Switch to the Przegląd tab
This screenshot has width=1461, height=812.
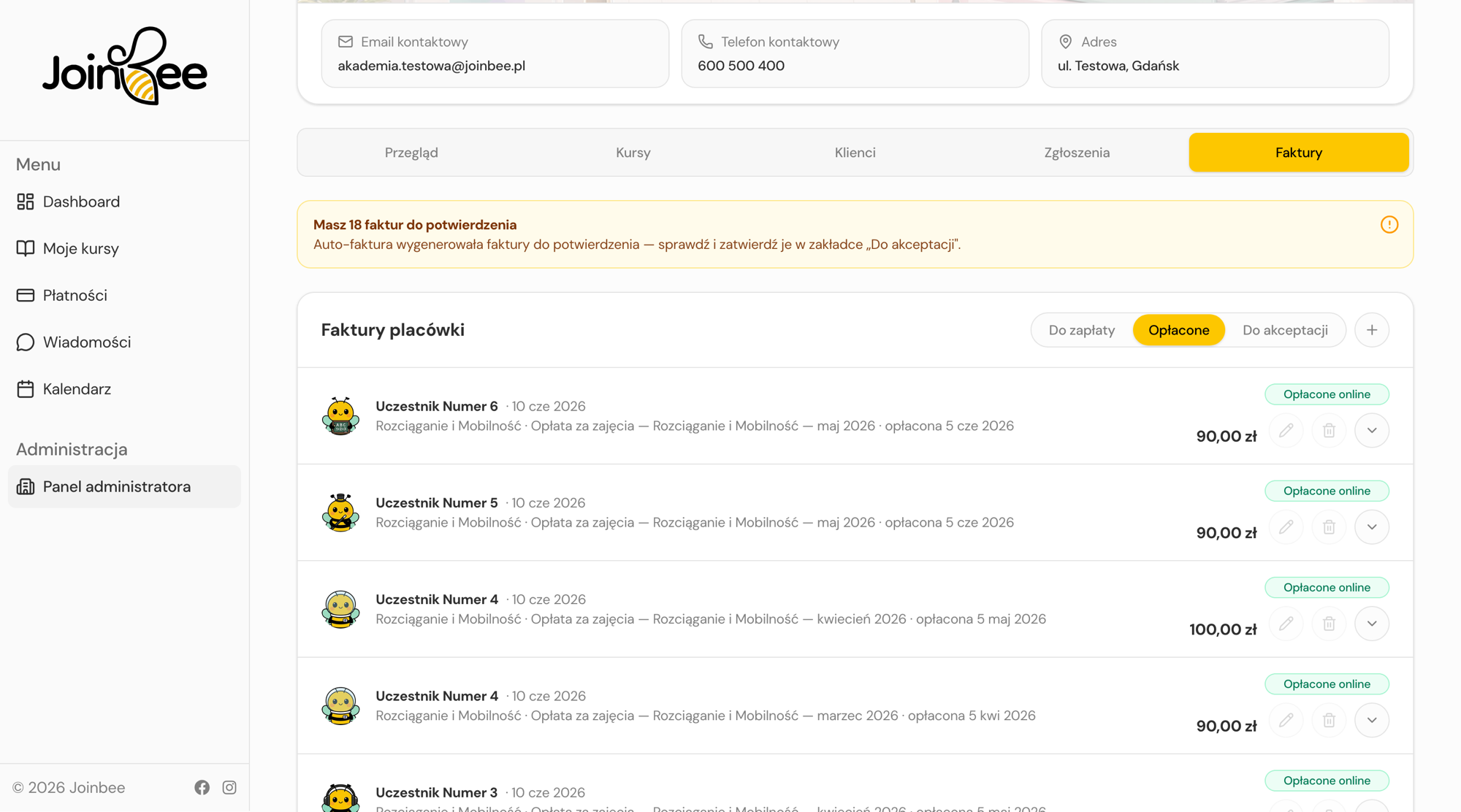point(411,153)
